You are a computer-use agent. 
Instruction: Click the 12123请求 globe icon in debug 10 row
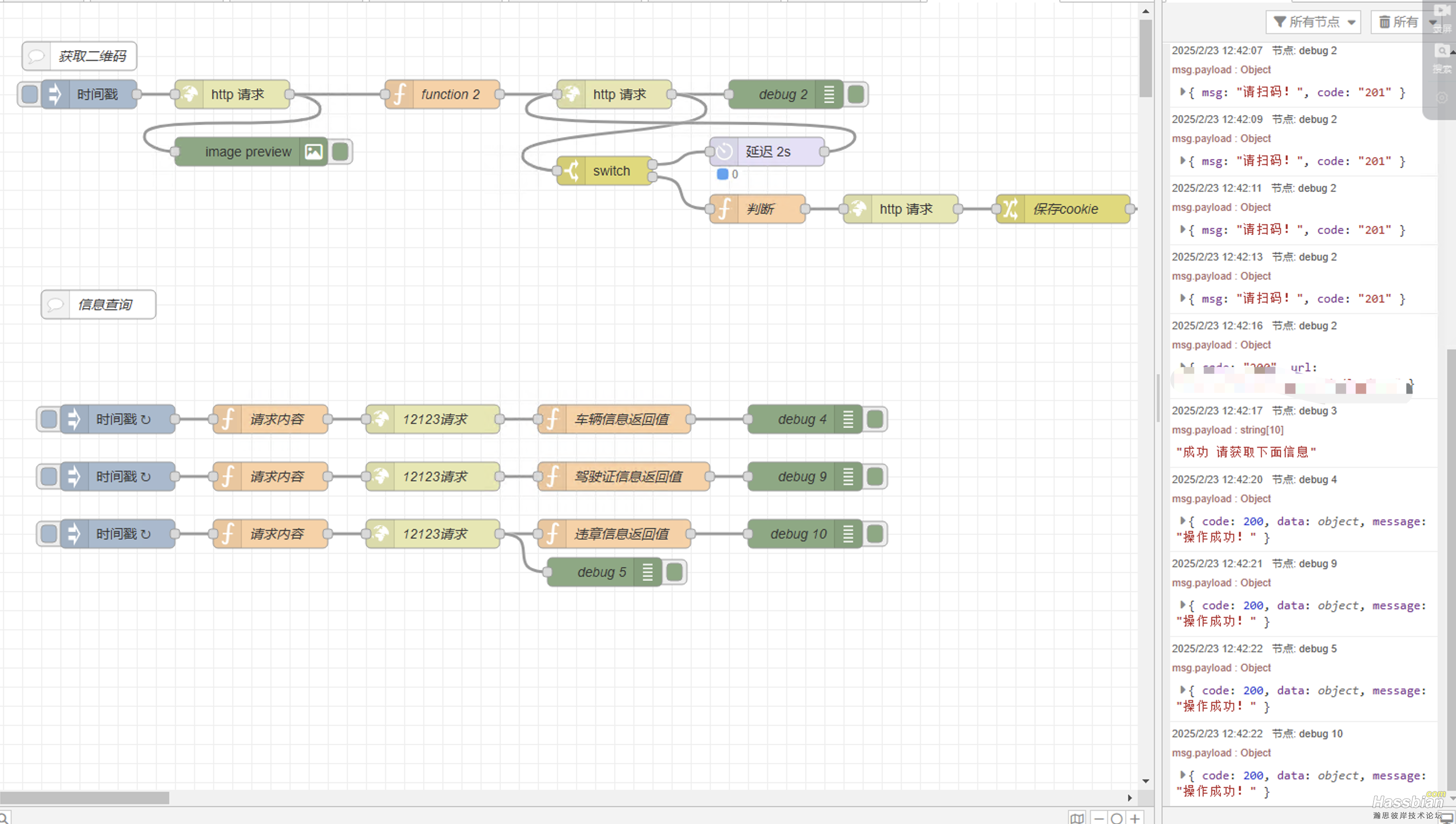pos(381,534)
